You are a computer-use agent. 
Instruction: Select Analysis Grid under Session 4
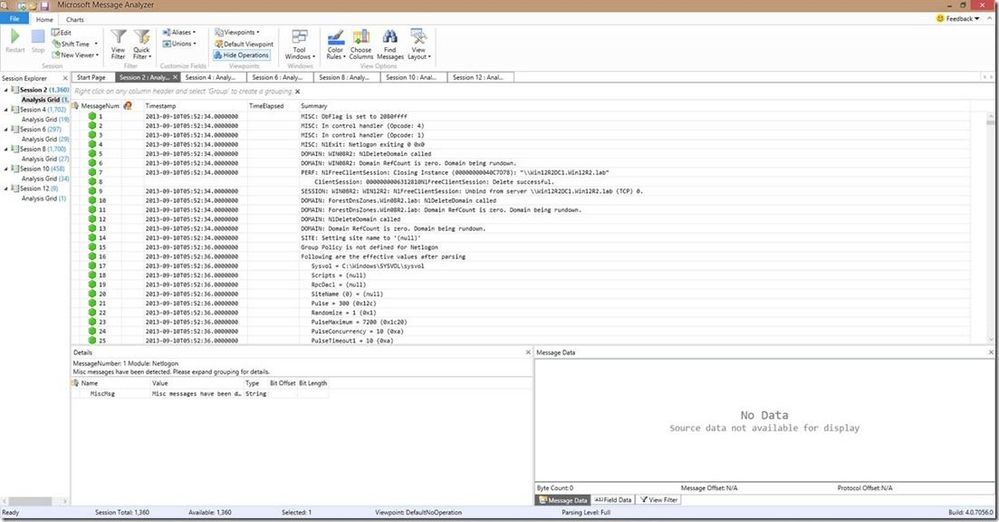[x=45, y=119]
